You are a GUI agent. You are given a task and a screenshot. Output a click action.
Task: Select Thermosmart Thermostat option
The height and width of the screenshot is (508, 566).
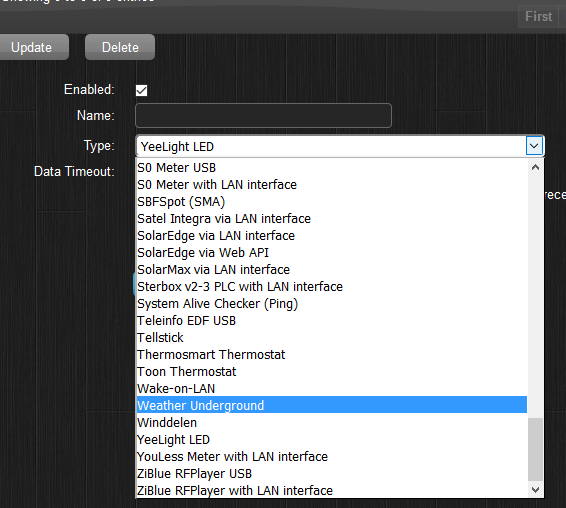pos(331,355)
